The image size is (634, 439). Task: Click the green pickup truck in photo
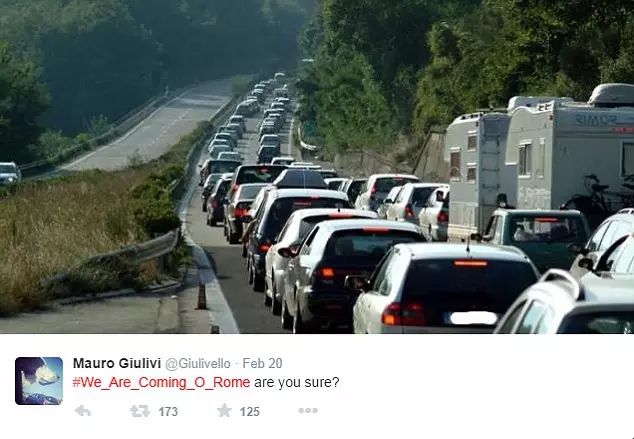click(x=536, y=238)
